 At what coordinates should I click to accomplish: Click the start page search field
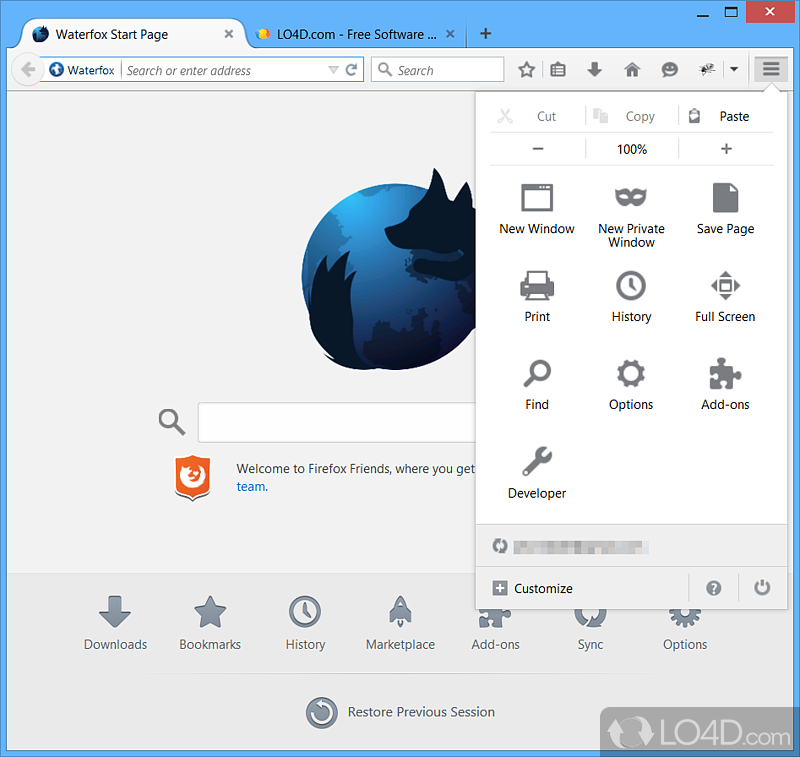[x=337, y=422]
